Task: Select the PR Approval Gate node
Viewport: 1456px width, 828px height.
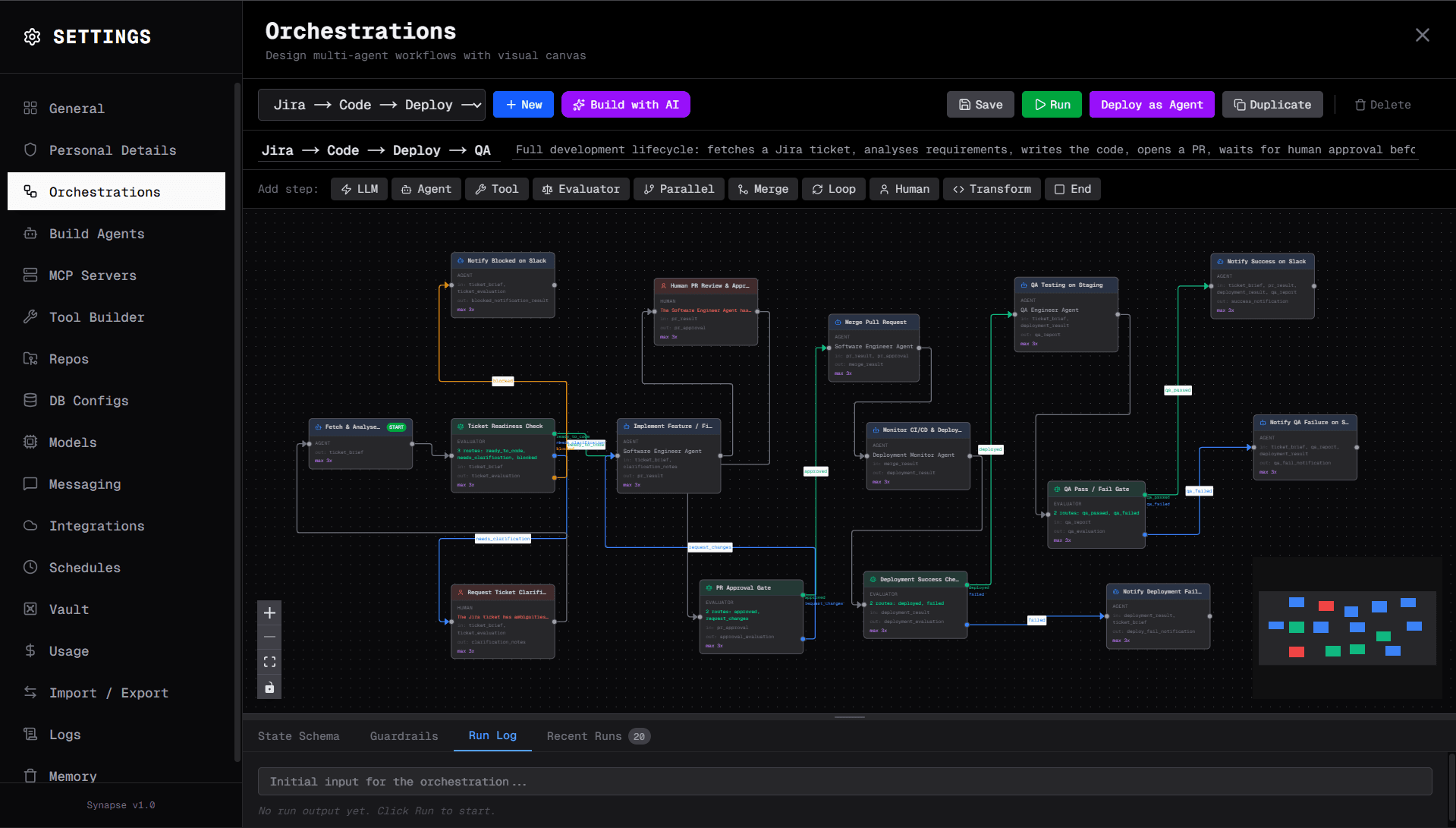Action: click(751, 616)
